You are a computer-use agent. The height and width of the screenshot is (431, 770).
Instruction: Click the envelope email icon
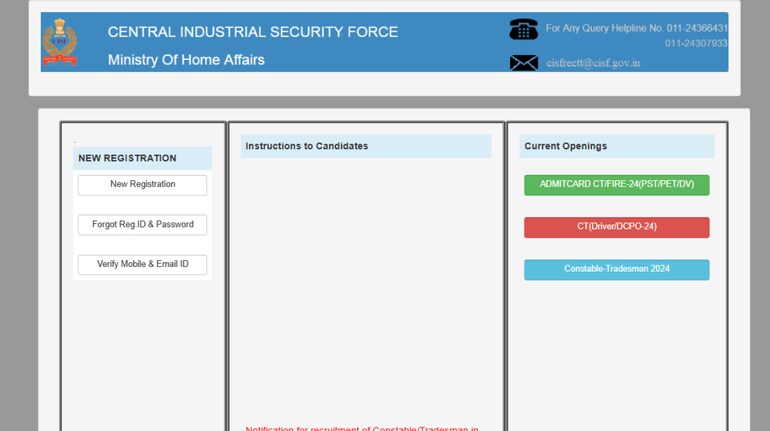point(523,63)
